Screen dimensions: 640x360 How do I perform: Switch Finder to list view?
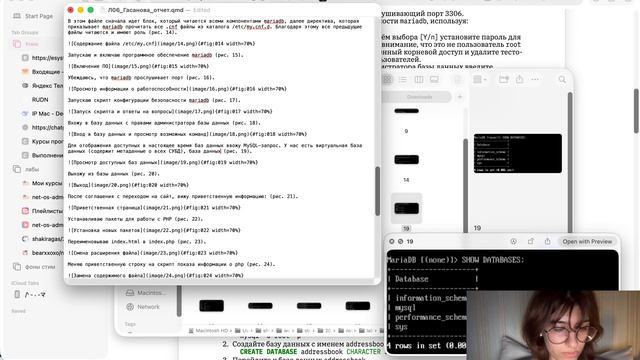[x=402, y=80]
